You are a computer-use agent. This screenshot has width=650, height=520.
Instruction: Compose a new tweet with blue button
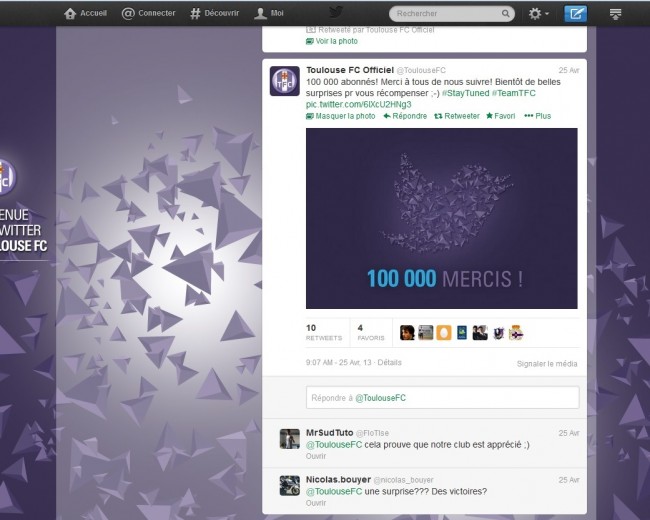[x=575, y=14]
